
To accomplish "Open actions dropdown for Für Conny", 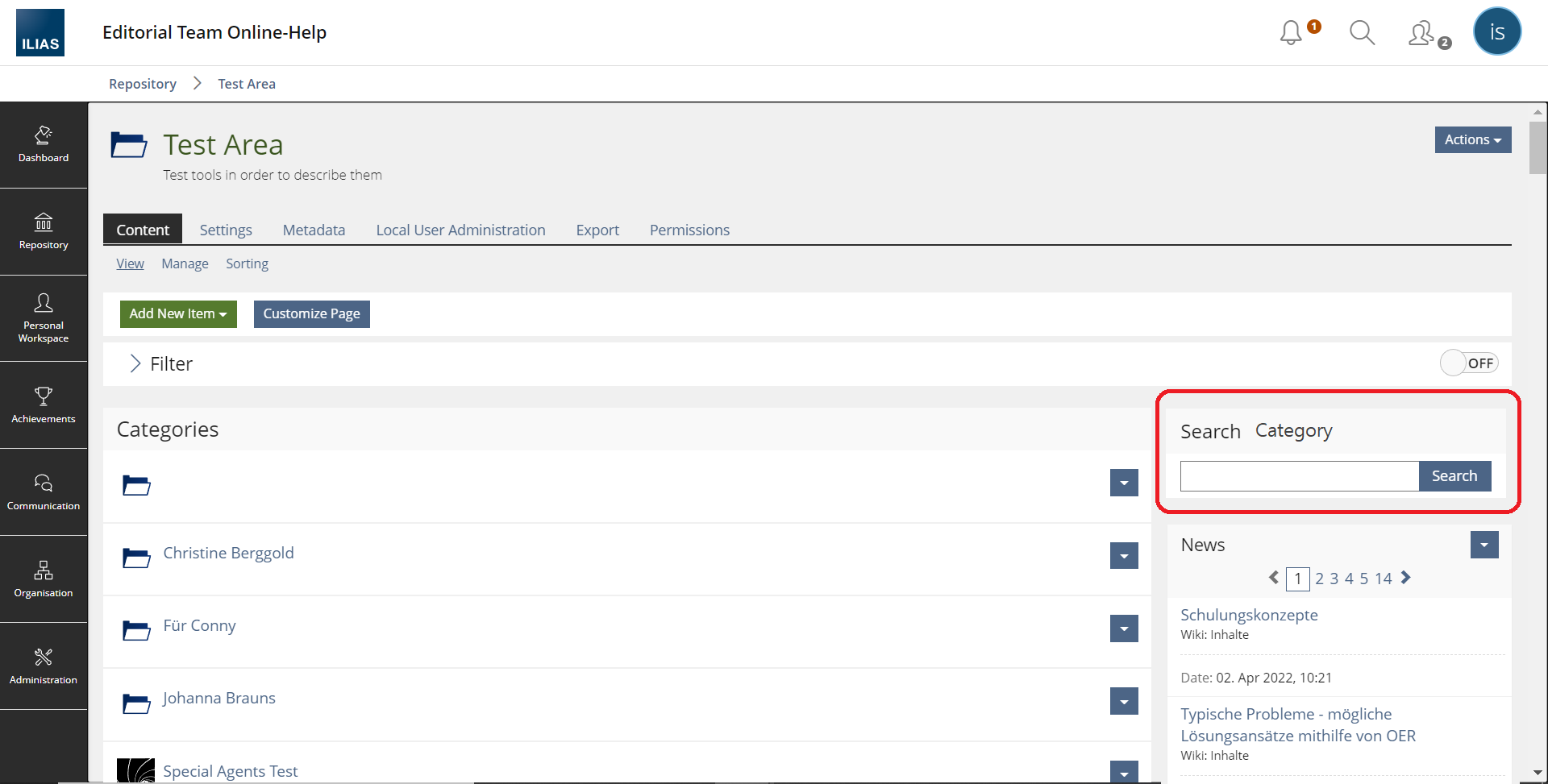I will coord(1124,628).
